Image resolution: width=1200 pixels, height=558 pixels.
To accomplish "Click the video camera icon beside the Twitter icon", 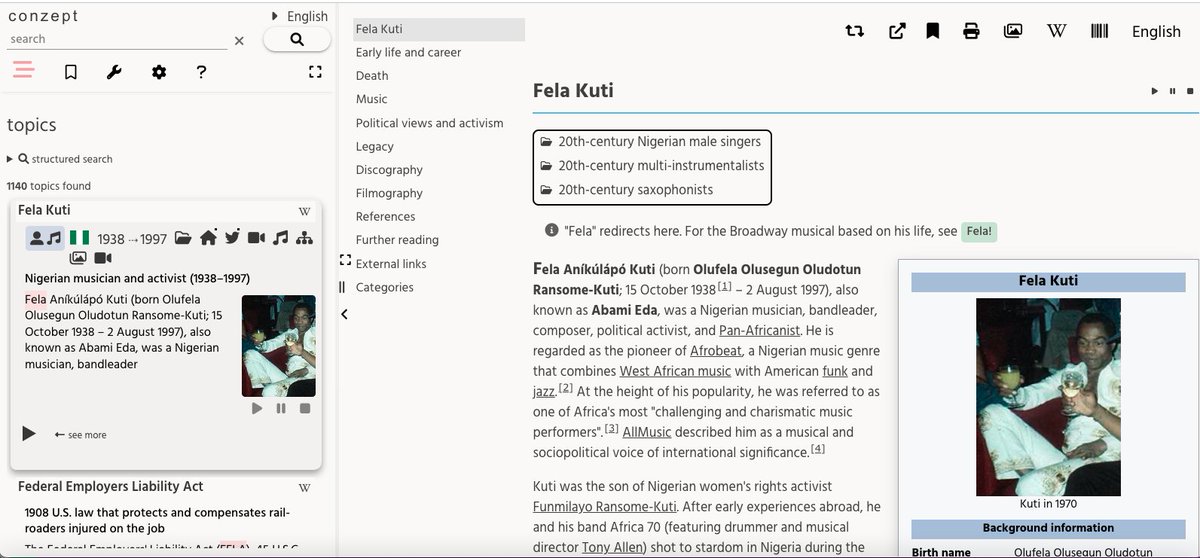I will [x=256, y=238].
